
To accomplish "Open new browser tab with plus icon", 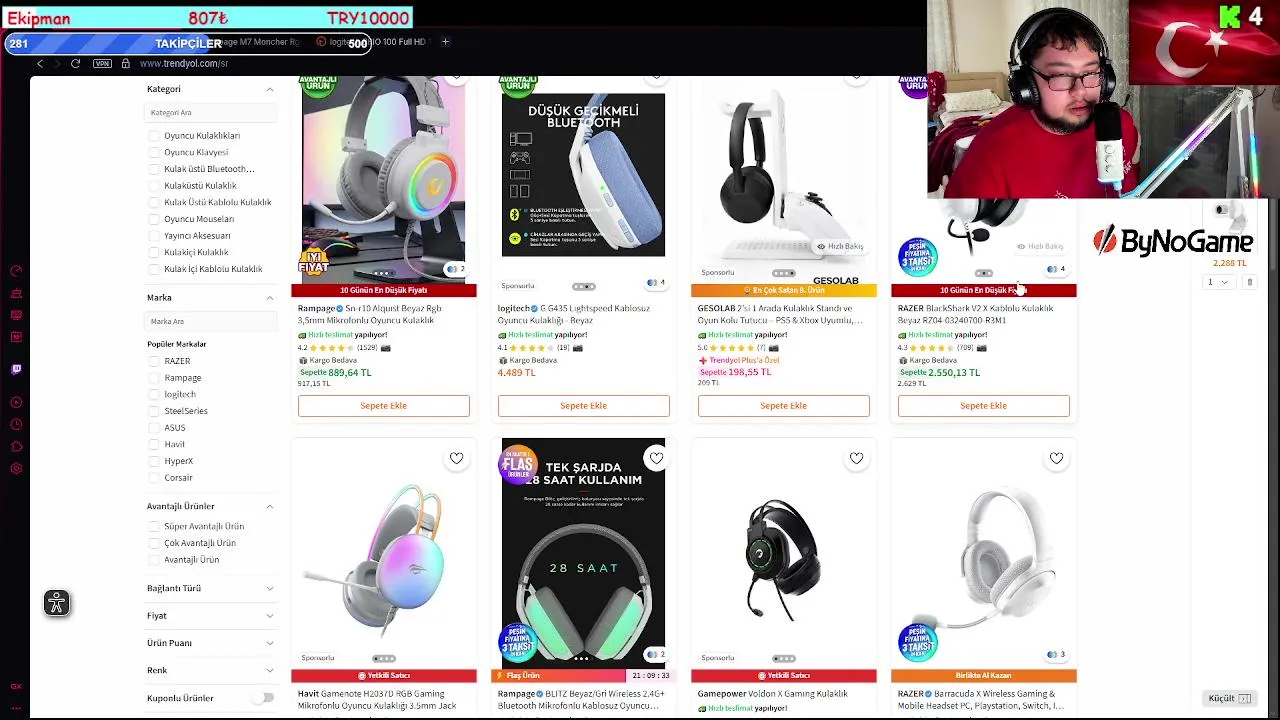I will point(445,42).
